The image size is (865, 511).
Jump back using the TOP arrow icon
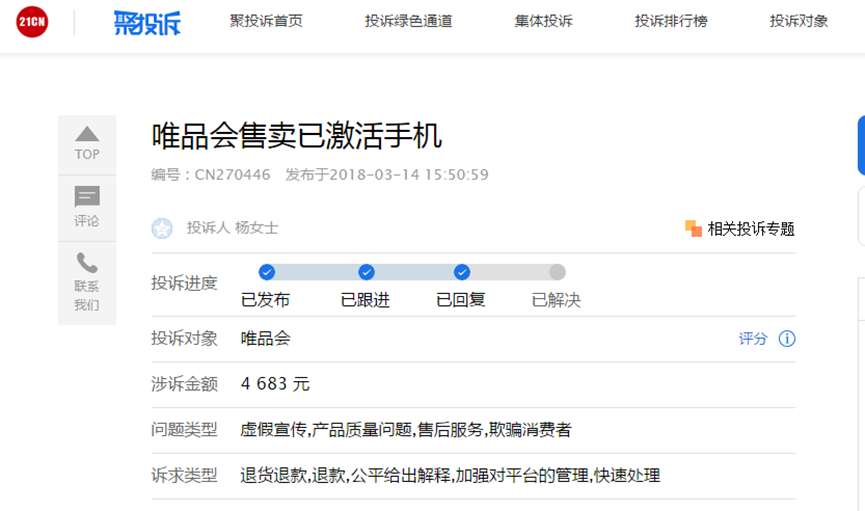pos(87,134)
